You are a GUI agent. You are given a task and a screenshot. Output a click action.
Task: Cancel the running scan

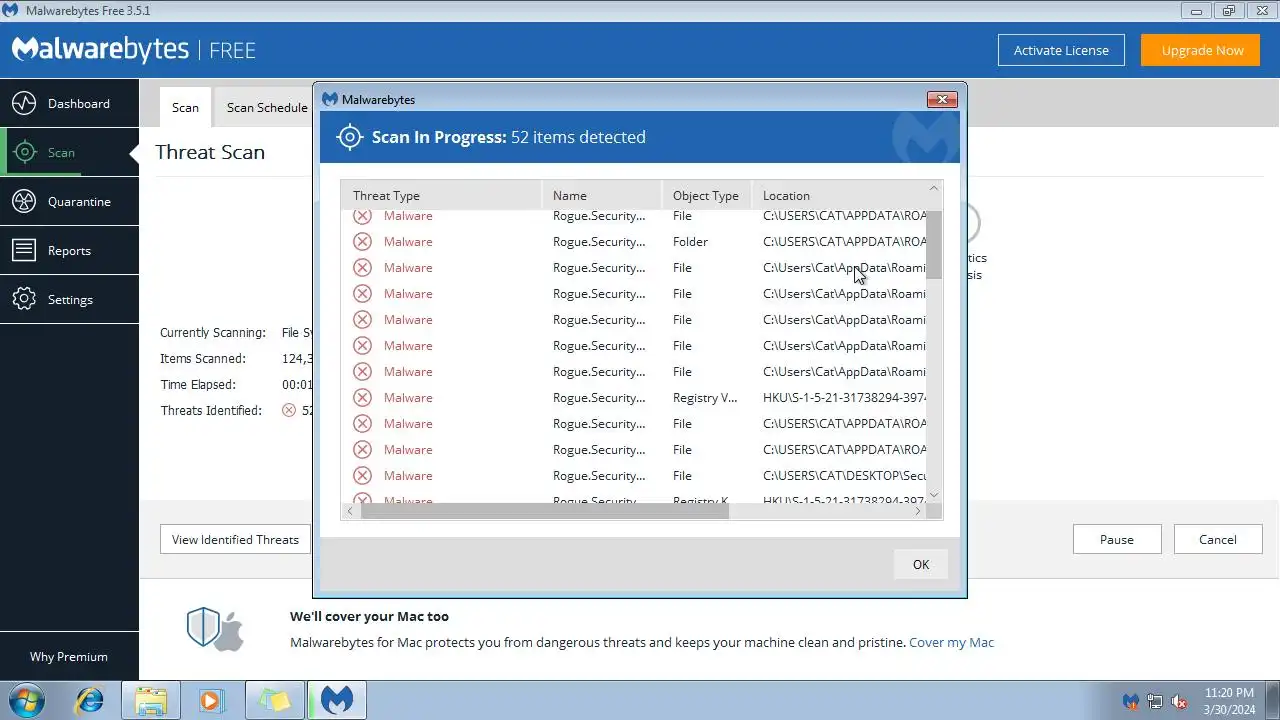[x=1218, y=539]
